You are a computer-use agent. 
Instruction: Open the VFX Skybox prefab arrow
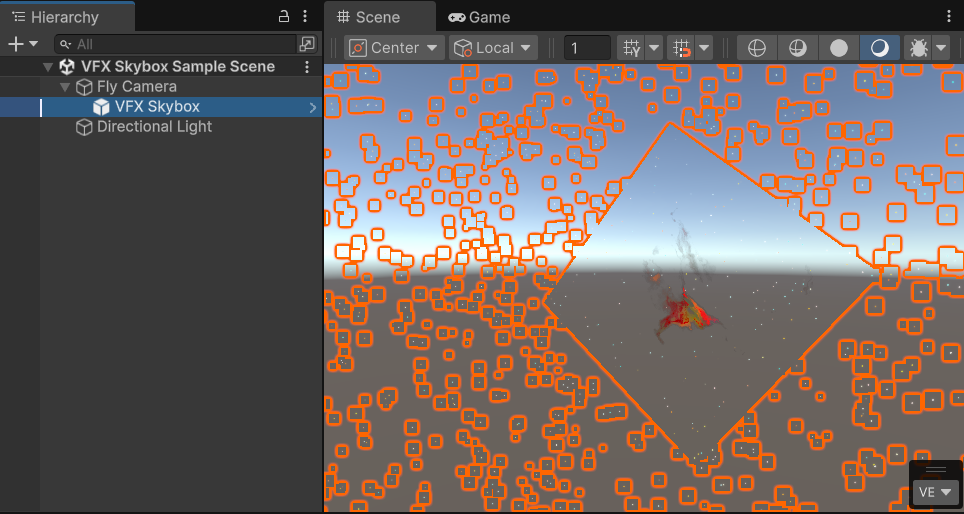click(313, 107)
